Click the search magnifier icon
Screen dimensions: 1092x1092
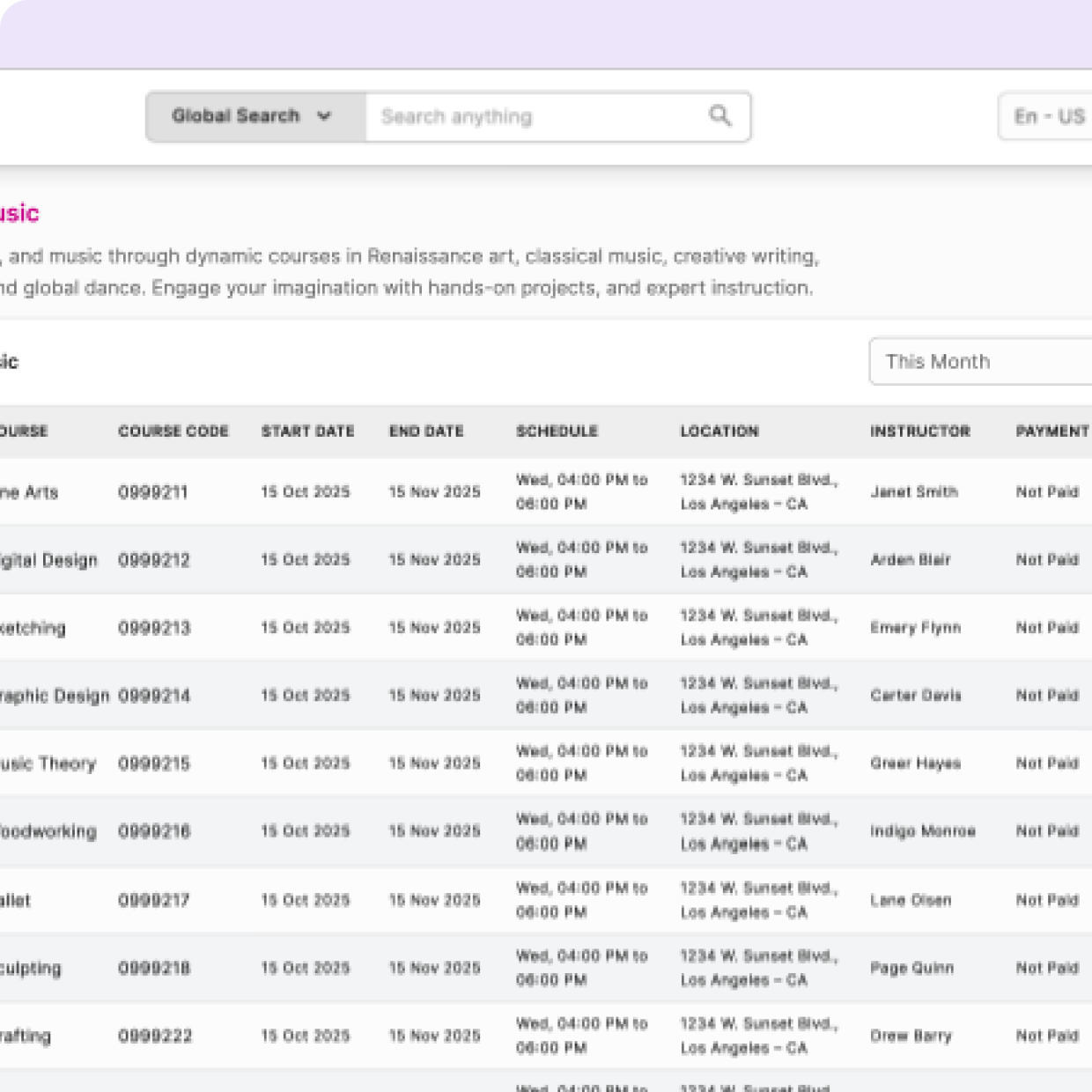click(x=720, y=115)
